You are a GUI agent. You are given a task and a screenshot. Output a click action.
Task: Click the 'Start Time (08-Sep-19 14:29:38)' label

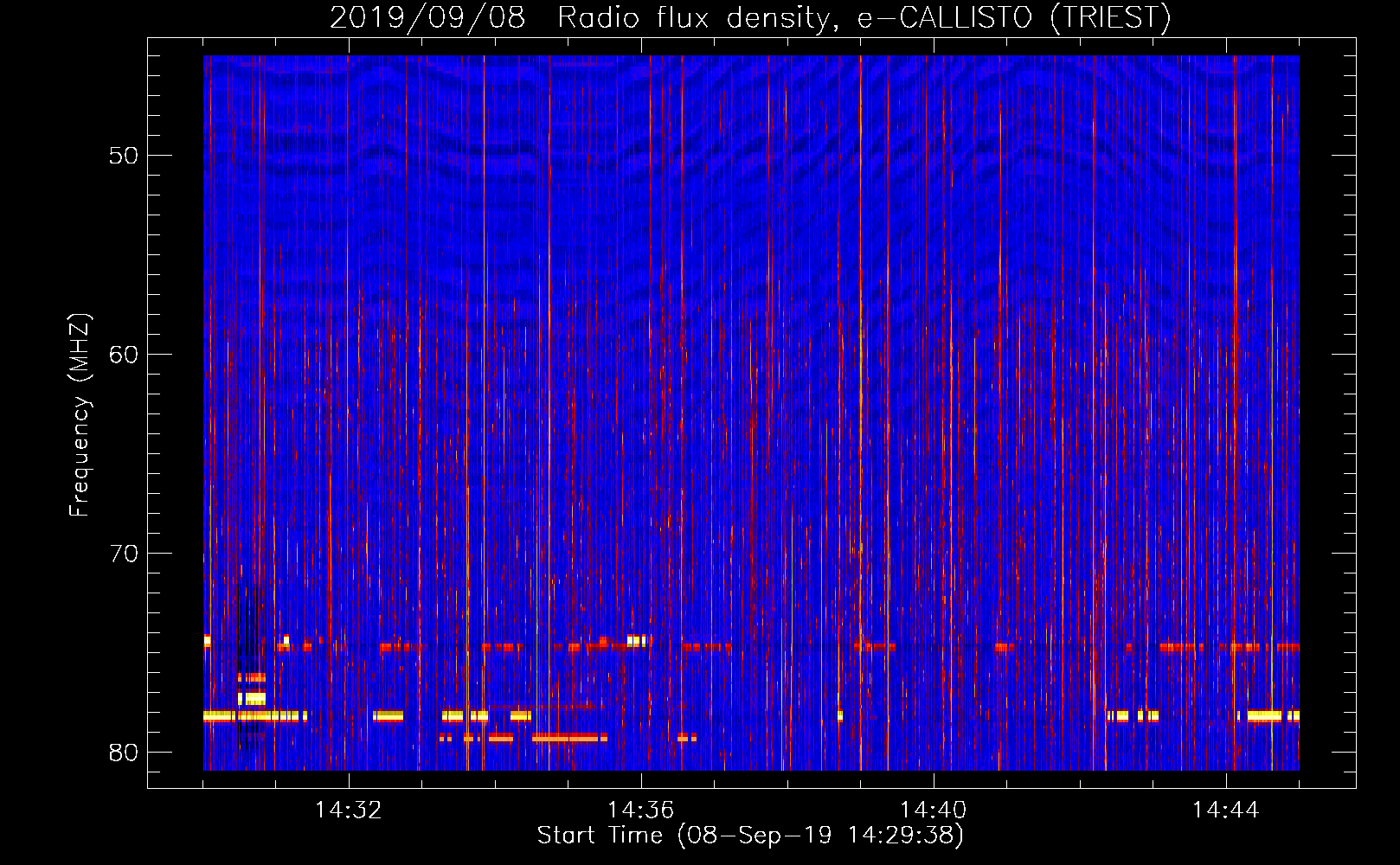[x=750, y=836]
